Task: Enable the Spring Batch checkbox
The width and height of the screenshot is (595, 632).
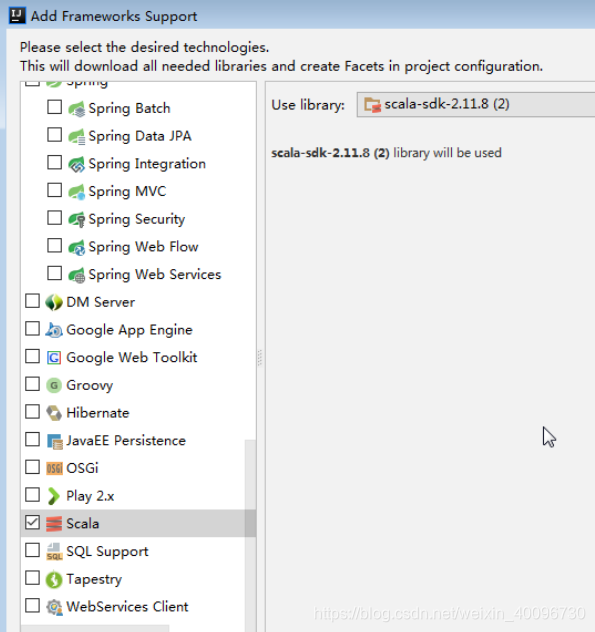Action: click(54, 108)
